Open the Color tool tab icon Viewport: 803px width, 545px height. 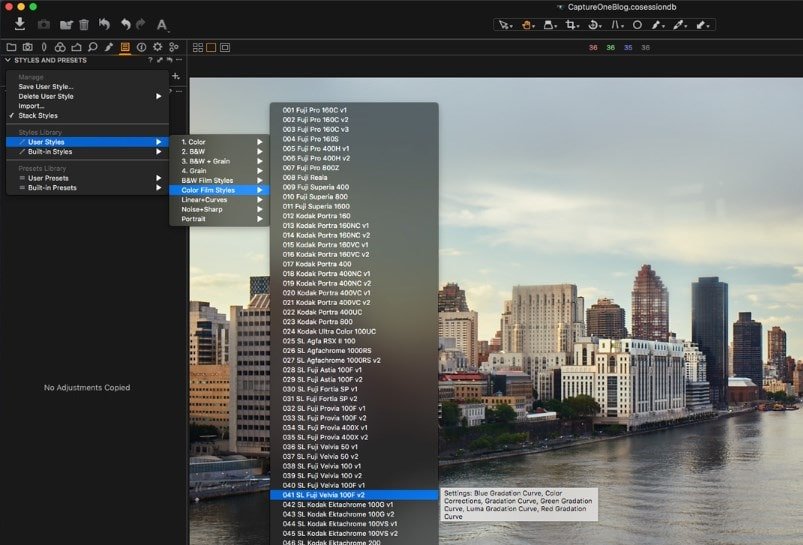click(x=60, y=47)
